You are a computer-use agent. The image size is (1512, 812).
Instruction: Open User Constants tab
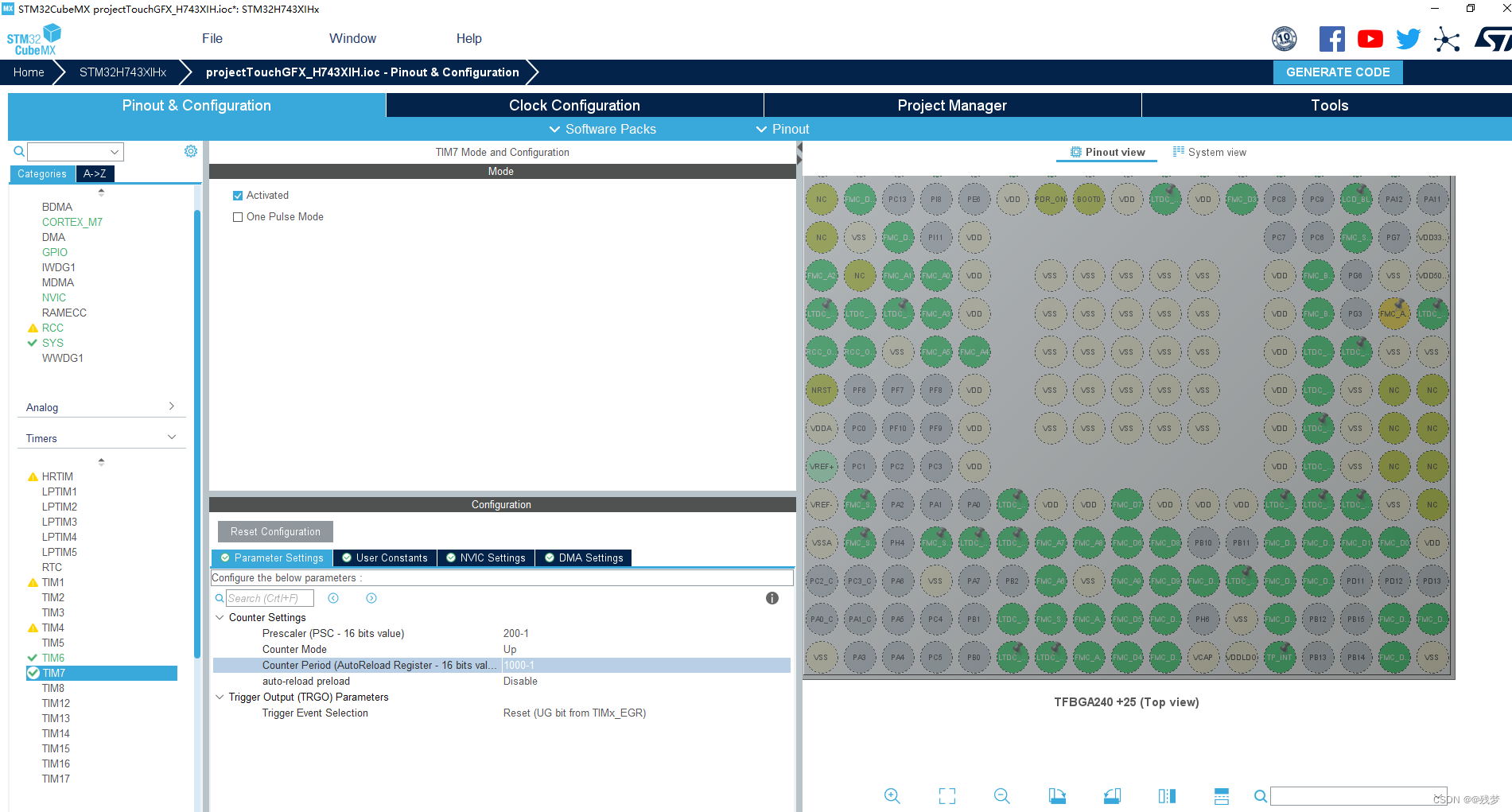tap(385, 558)
